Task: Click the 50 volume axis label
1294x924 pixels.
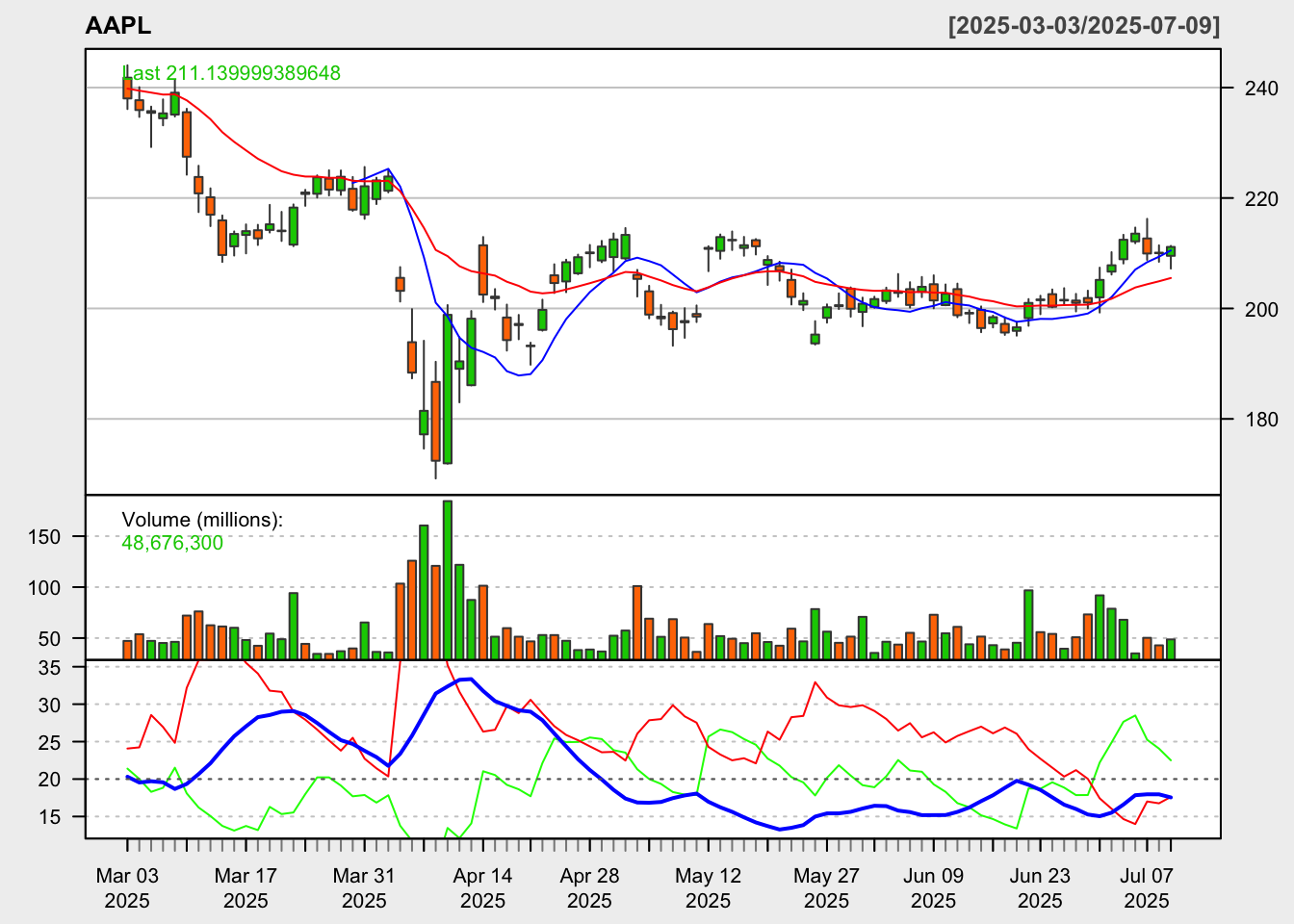Action: [x=50, y=639]
